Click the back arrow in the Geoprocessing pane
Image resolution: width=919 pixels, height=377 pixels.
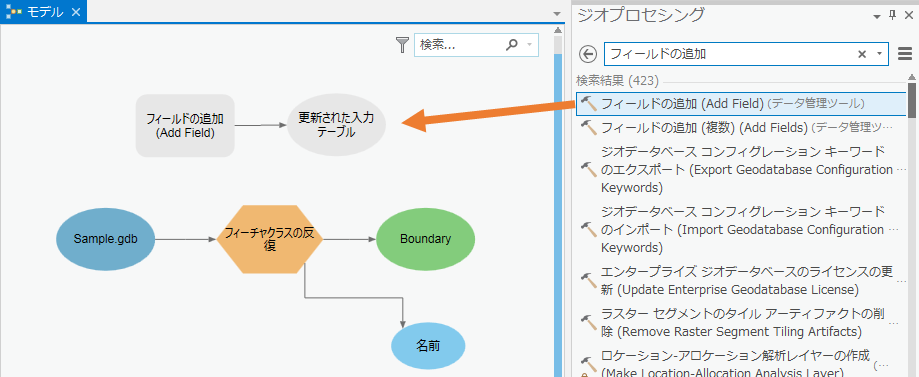[587, 54]
